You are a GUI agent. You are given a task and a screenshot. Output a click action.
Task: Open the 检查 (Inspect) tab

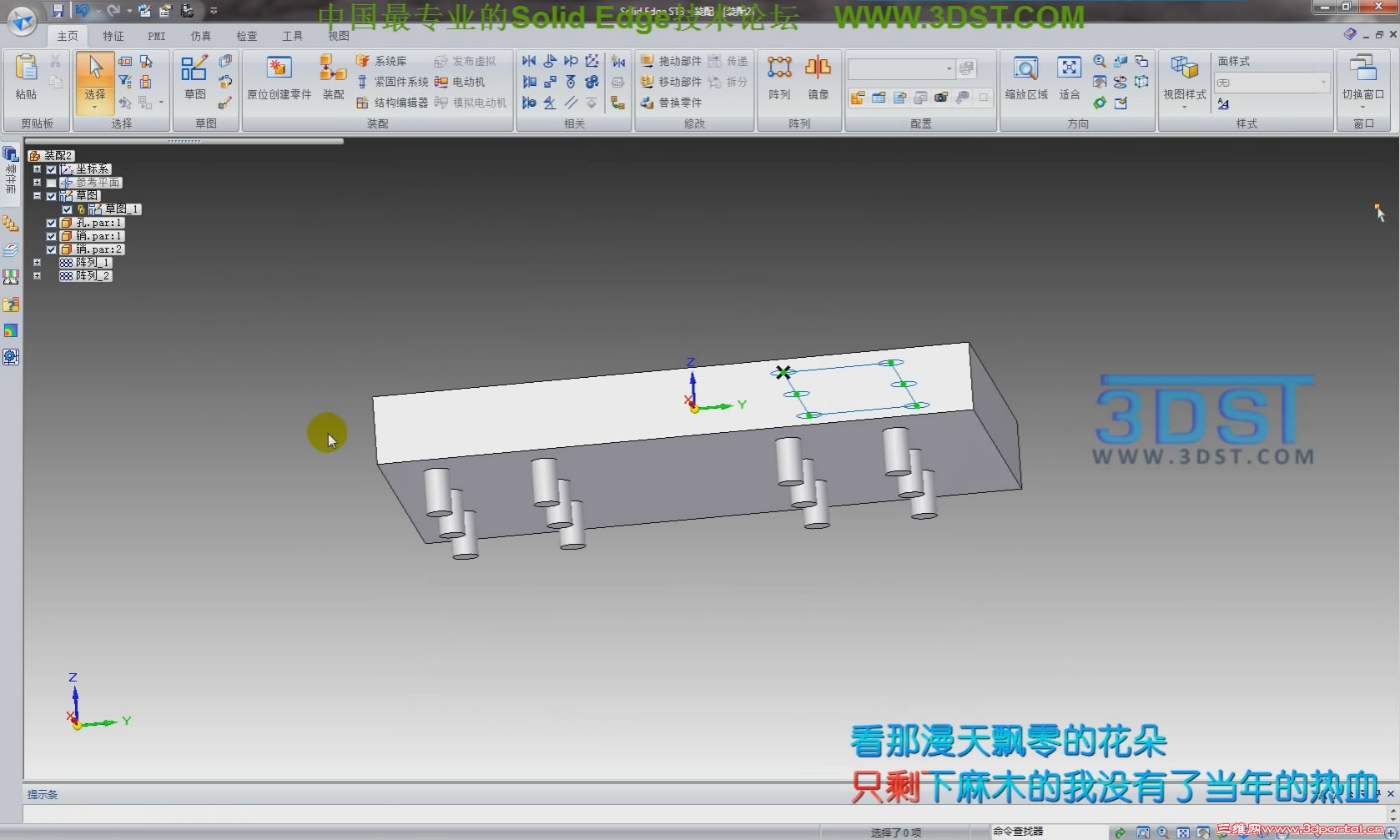pyautogui.click(x=247, y=36)
